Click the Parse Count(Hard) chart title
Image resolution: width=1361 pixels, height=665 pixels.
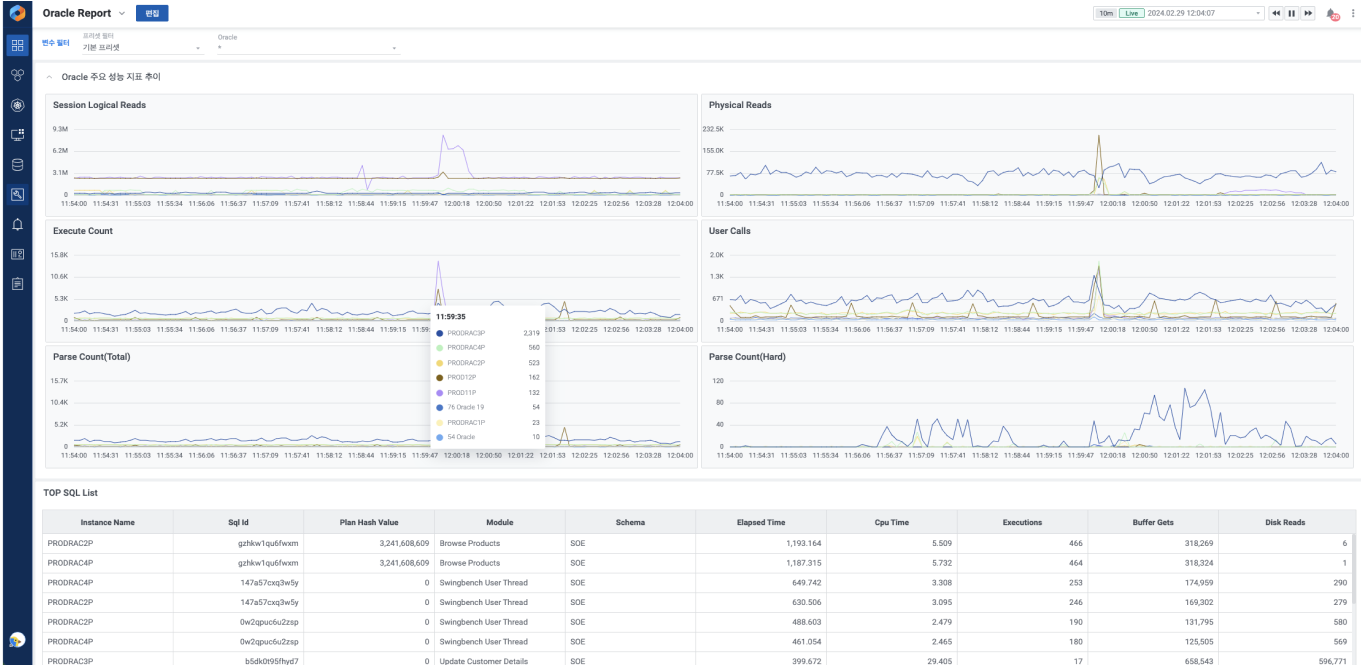pos(746,357)
